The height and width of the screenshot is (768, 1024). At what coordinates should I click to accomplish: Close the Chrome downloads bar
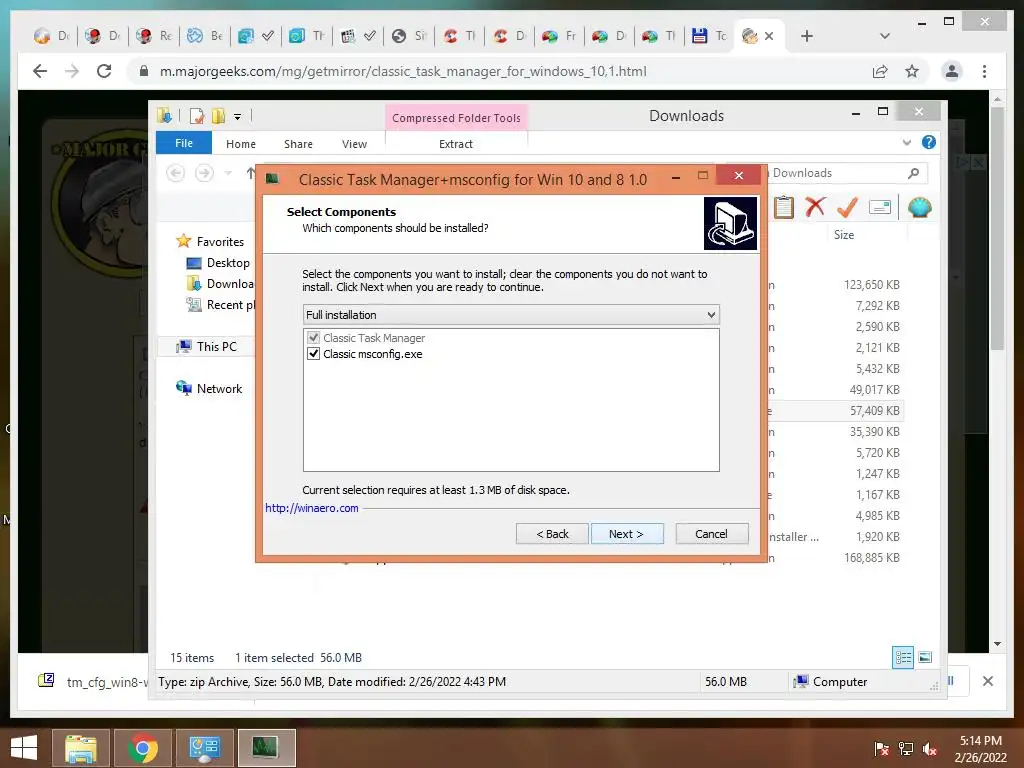tap(987, 681)
